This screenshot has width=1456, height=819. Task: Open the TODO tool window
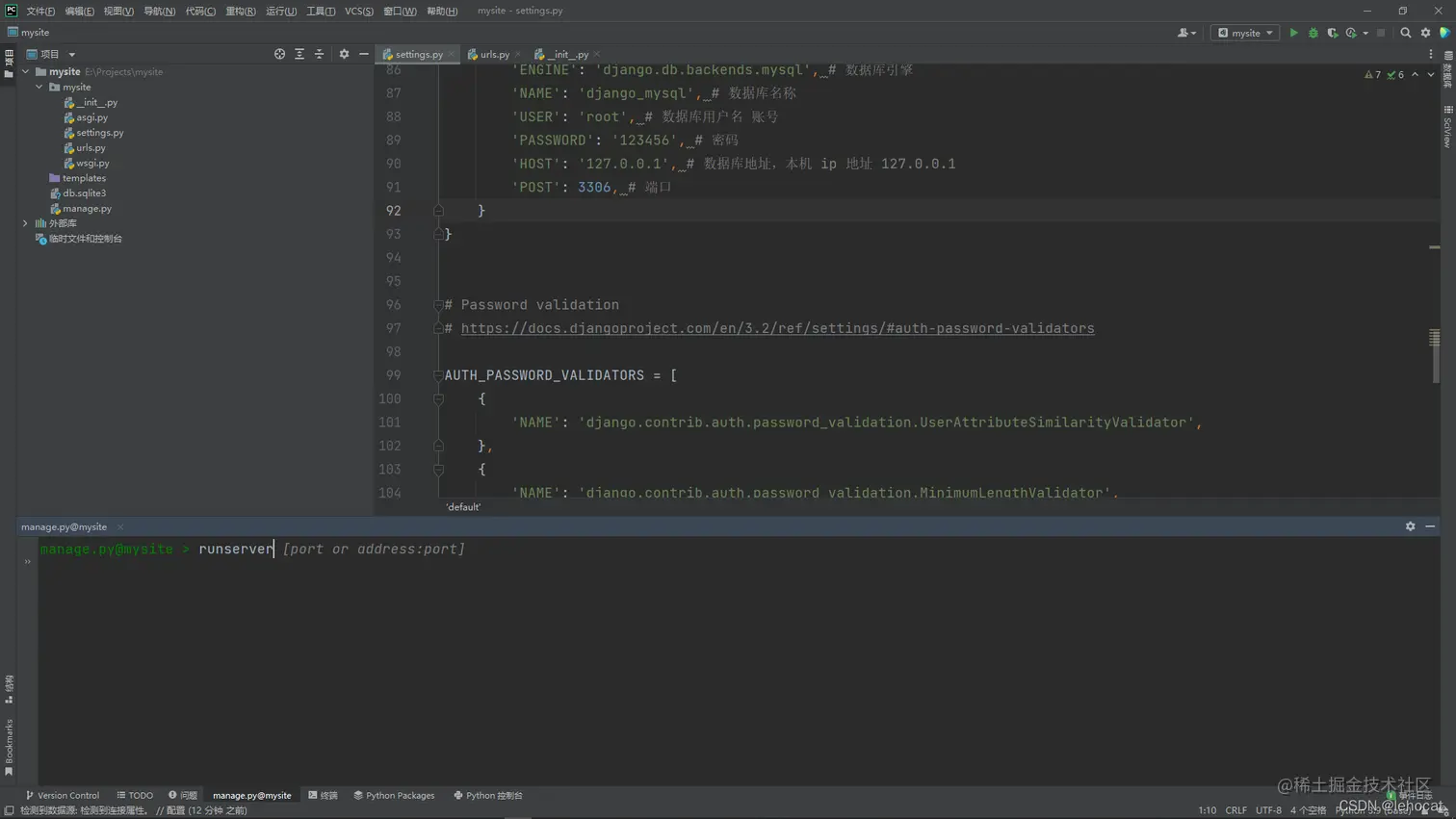(x=135, y=796)
